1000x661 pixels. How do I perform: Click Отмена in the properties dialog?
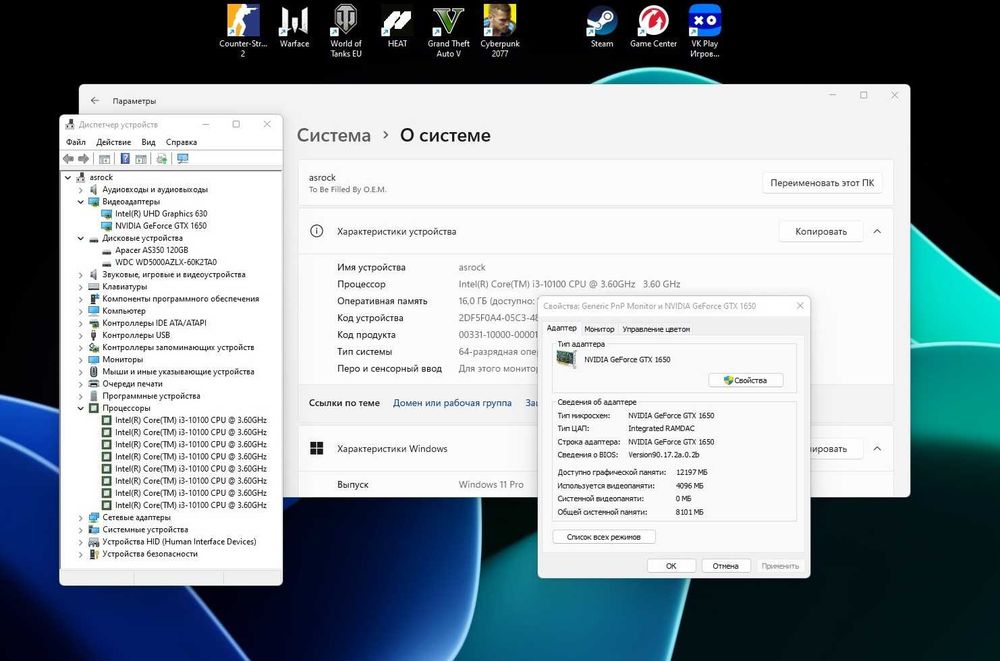click(x=726, y=566)
